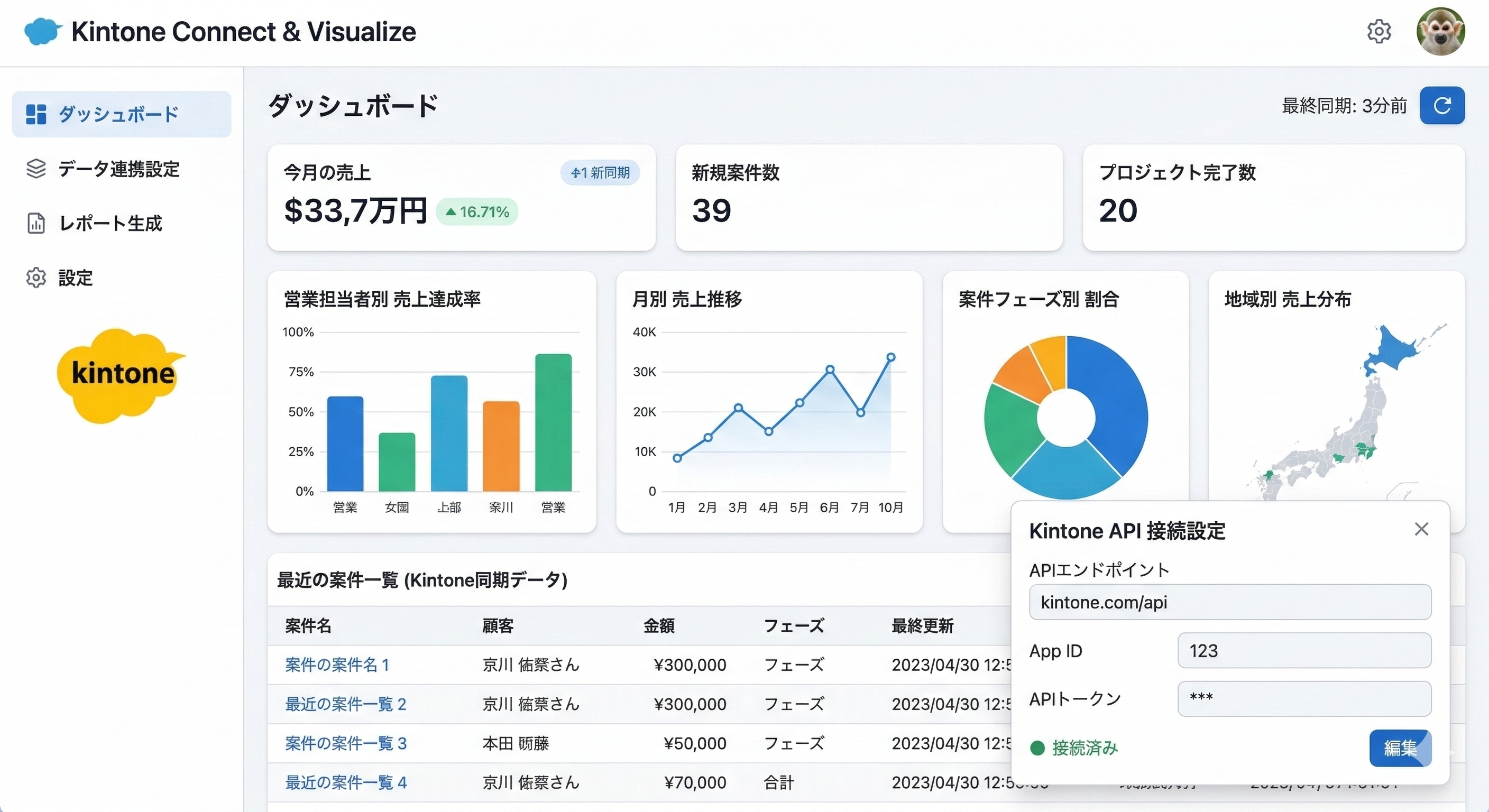Click the green 女園 bar

(x=397, y=462)
